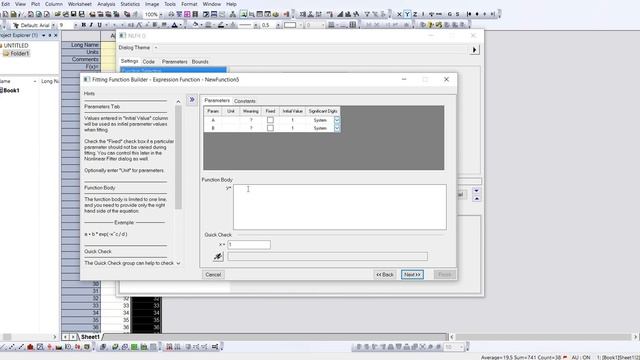
Task: Click the Save Template disk icon
Action: pos(82,14)
